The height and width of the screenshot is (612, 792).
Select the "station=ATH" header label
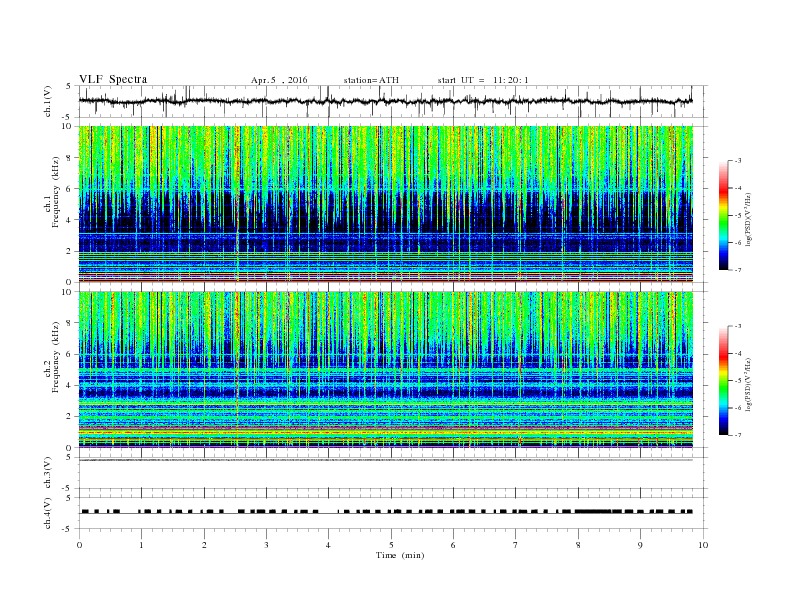[371, 80]
